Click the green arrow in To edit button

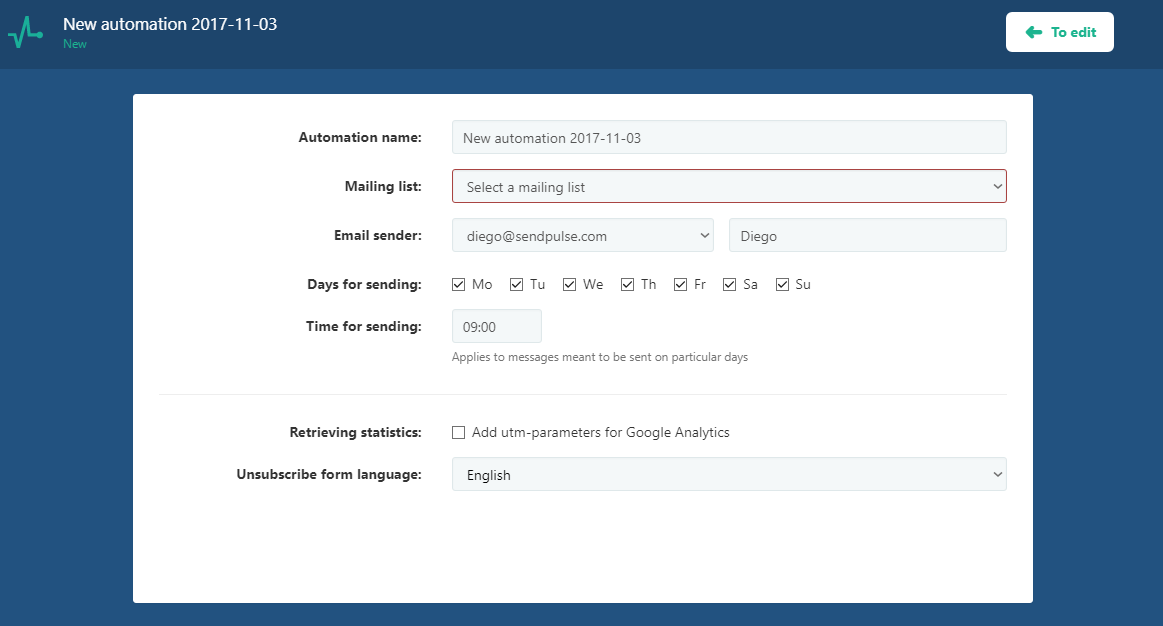(x=1034, y=32)
